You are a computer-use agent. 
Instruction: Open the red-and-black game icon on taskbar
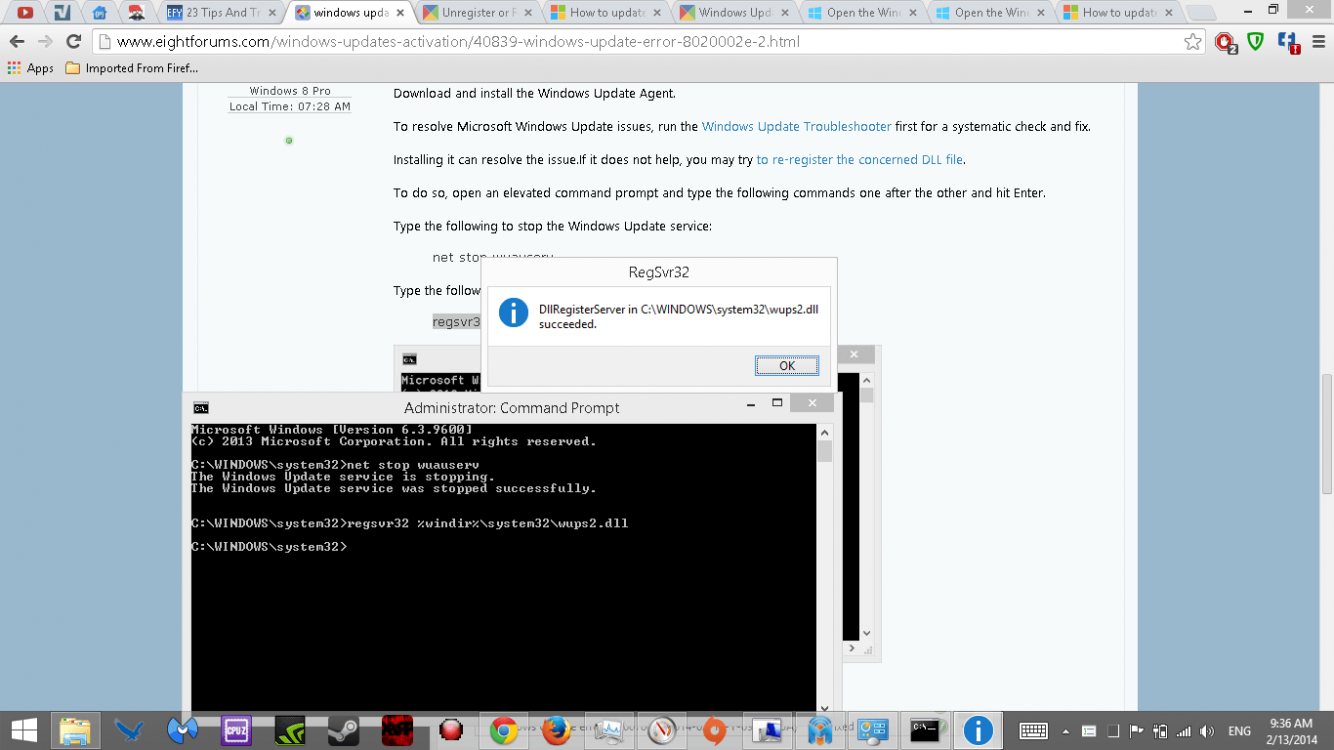[397, 731]
